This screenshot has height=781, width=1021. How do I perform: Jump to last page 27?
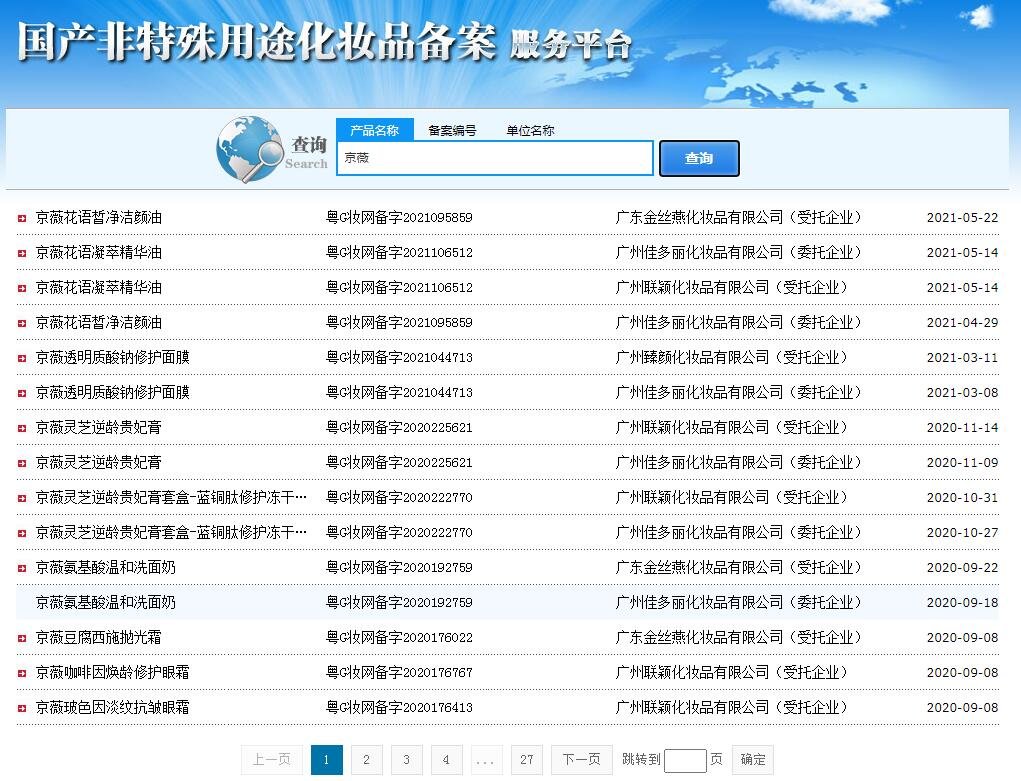(x=527, y=760)
